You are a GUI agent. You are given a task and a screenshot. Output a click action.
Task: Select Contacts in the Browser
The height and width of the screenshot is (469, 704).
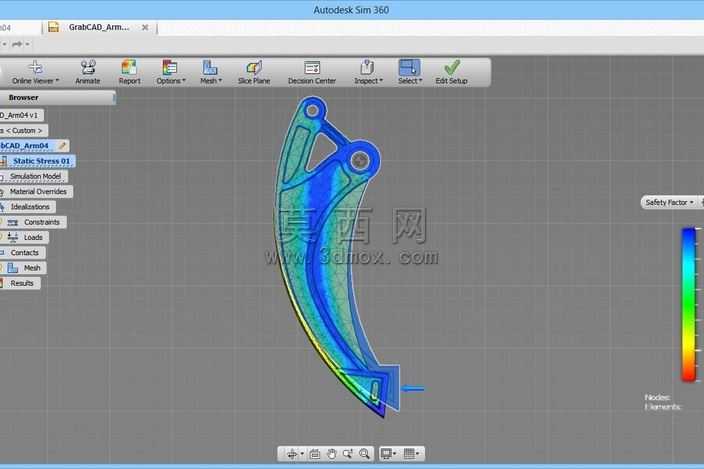(x=25, y=253)
